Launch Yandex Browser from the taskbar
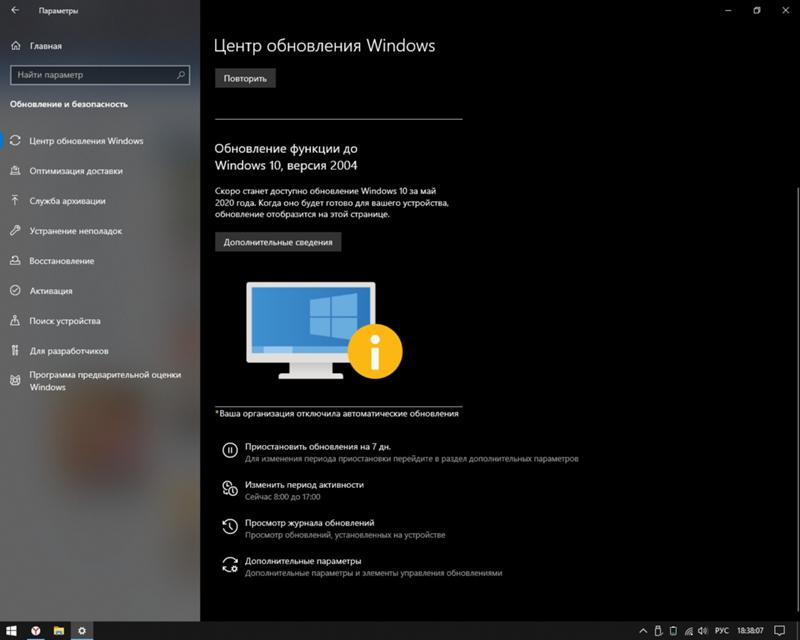 36,631
